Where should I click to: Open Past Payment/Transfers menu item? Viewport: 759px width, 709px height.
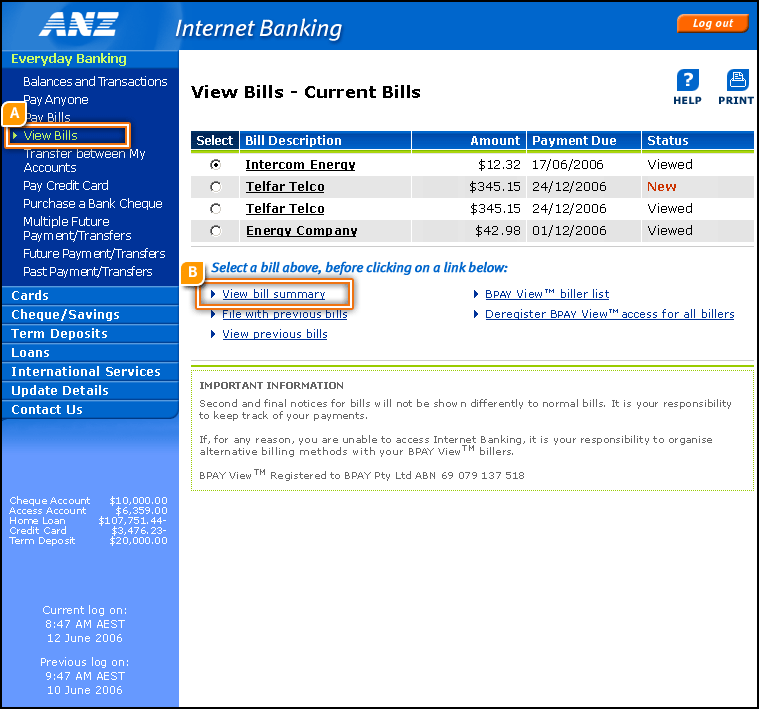coord(88,272)
